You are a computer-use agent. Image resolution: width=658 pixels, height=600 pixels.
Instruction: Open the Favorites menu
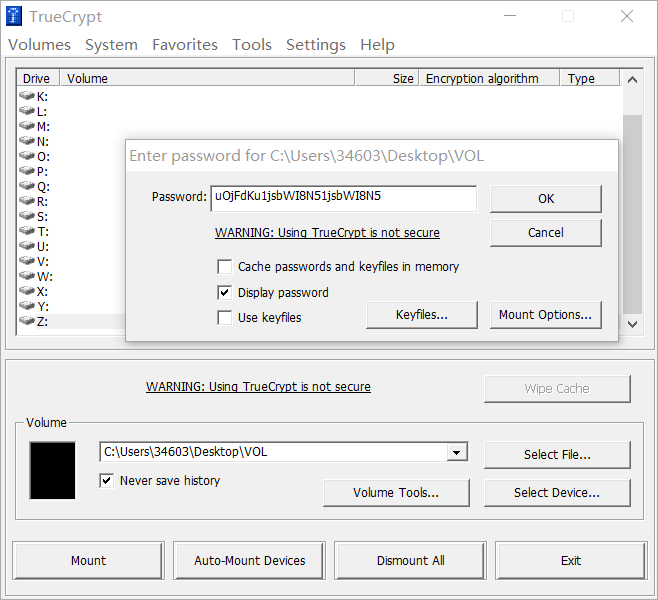185,44
